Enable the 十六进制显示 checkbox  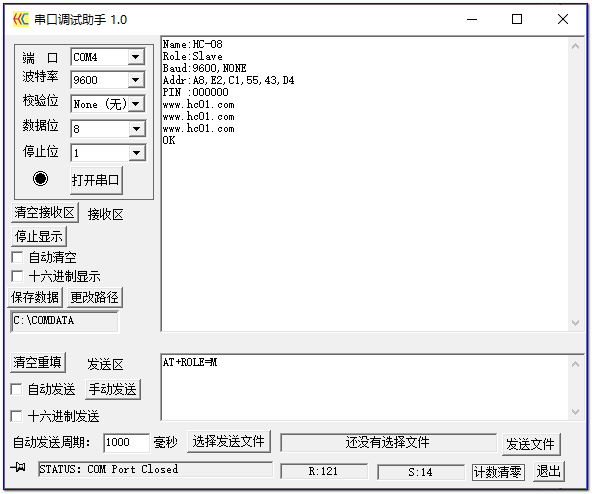pyautogui.click(x=17, y=276)
